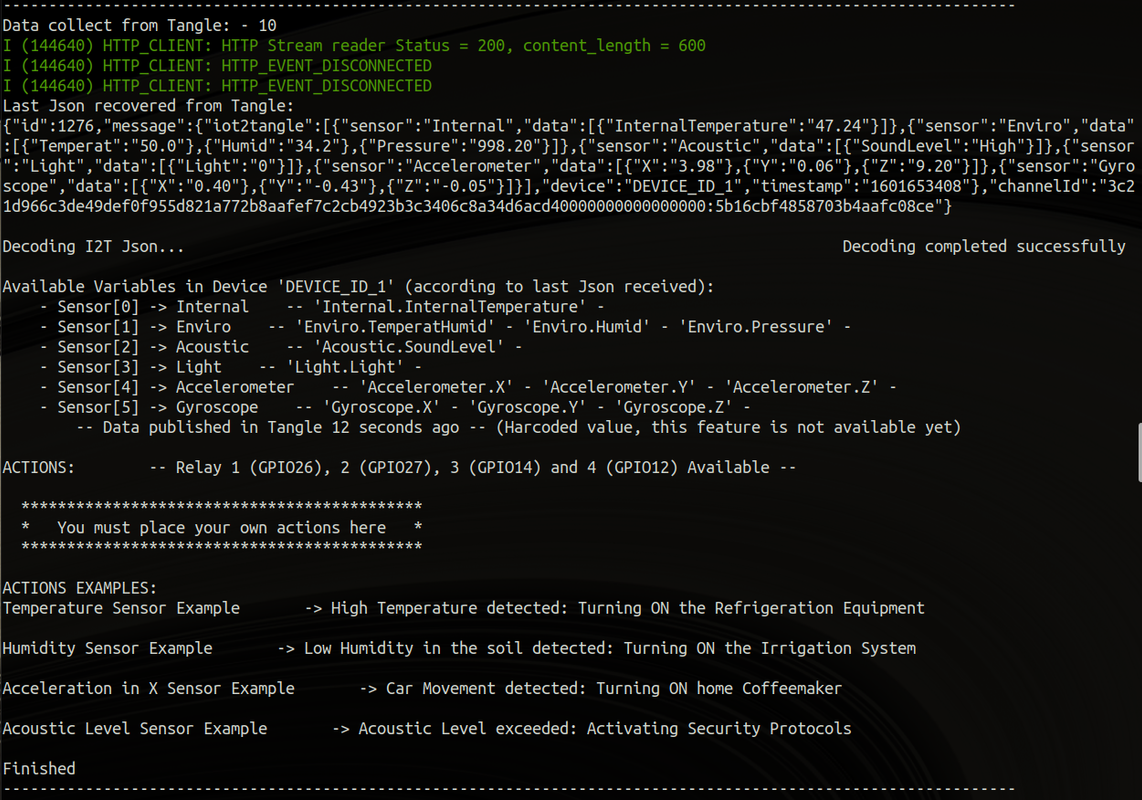The height and width of the screenshot is (800, 1142).
Task: Click the 'Decoding completed successfully' message
Action: (x=984, y=247)
